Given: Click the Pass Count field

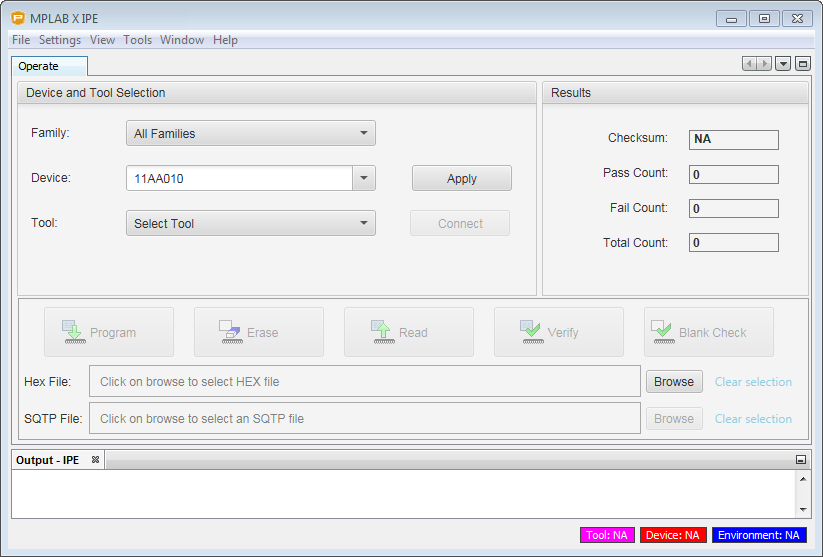Looking at the screenshot, I should [733, 174].
